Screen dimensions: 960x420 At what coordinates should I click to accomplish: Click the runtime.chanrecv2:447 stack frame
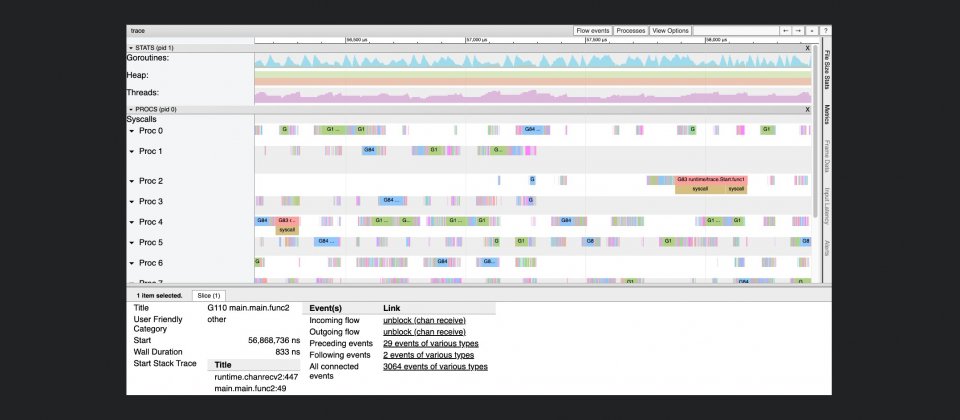pos(256,377)
